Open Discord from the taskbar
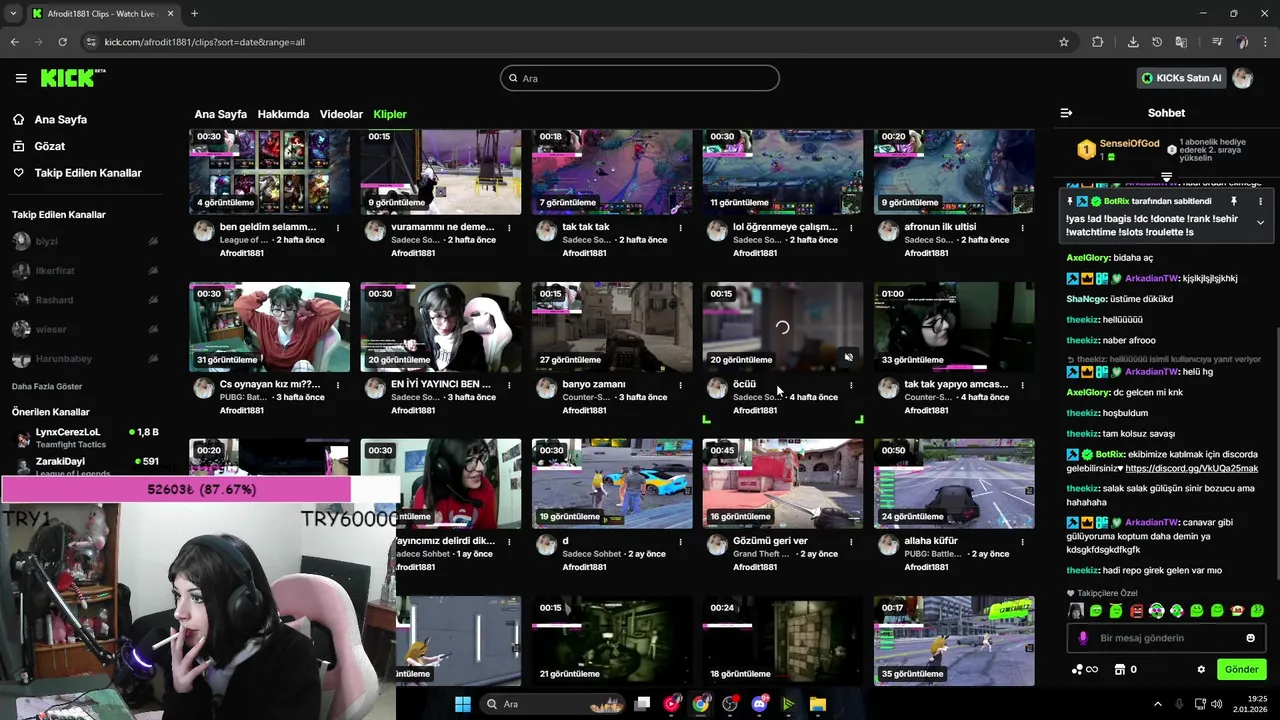Image resolution: width=1280 pixels, height=720 pixels. 759,704
